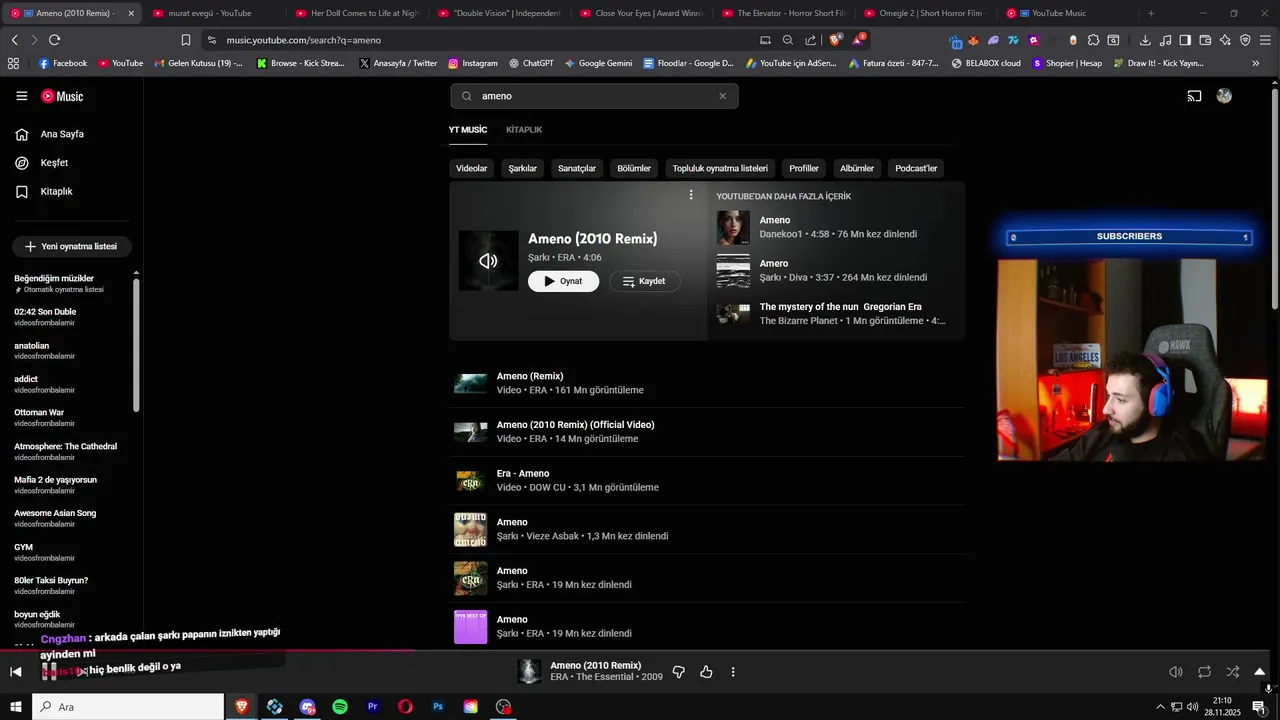Open the account profile avatar
This screenshot has height=720, width=1280.
pyautogui.click(x=1224, y=96)
